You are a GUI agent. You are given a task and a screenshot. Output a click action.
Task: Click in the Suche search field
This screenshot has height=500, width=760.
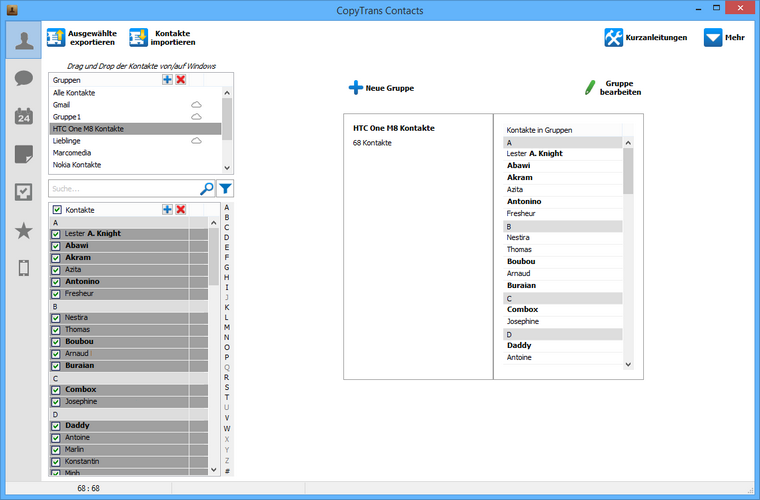click(x=124, y=188)
